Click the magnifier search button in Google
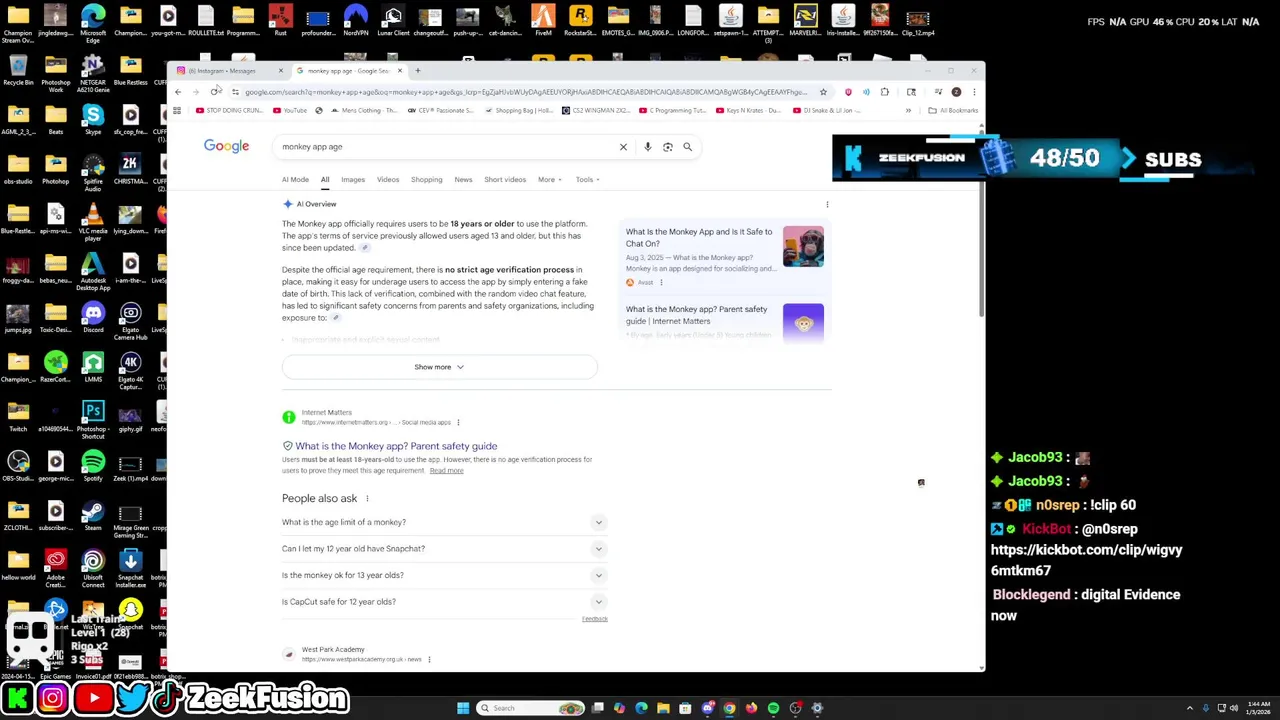This screenshot has width=1280, height=720. tap(687, 147)
